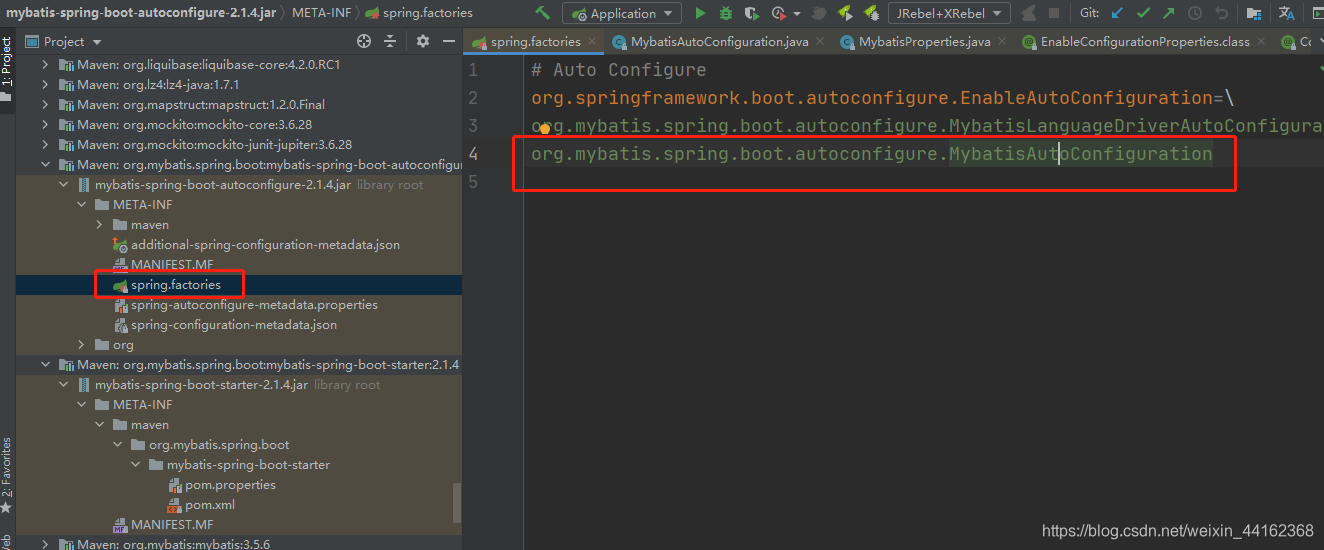Click the Build project hammer icon
1324x550 pixels.
tap(543, 13)
